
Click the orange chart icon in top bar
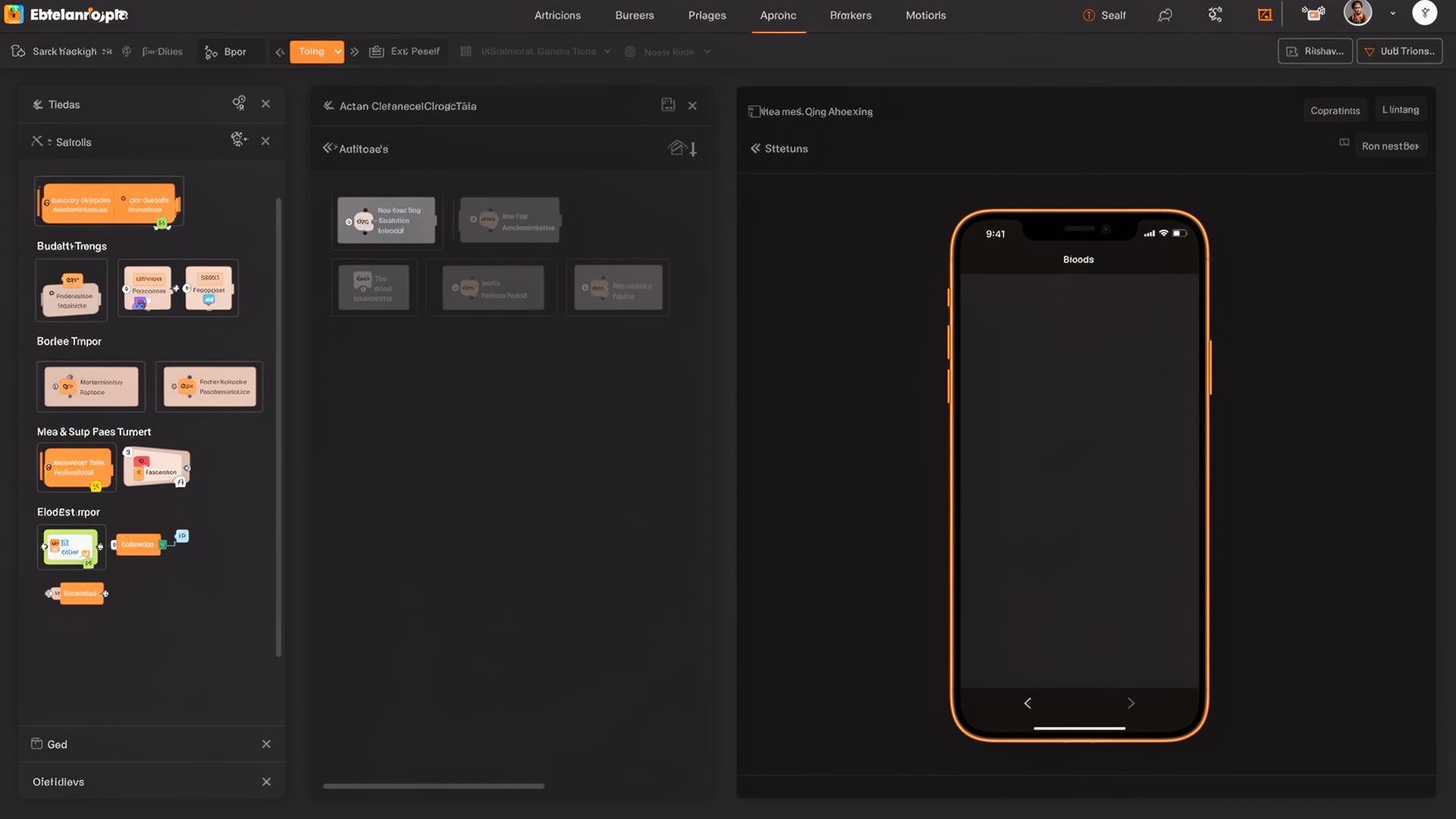pyautogui.click(x=1264, y=14)
